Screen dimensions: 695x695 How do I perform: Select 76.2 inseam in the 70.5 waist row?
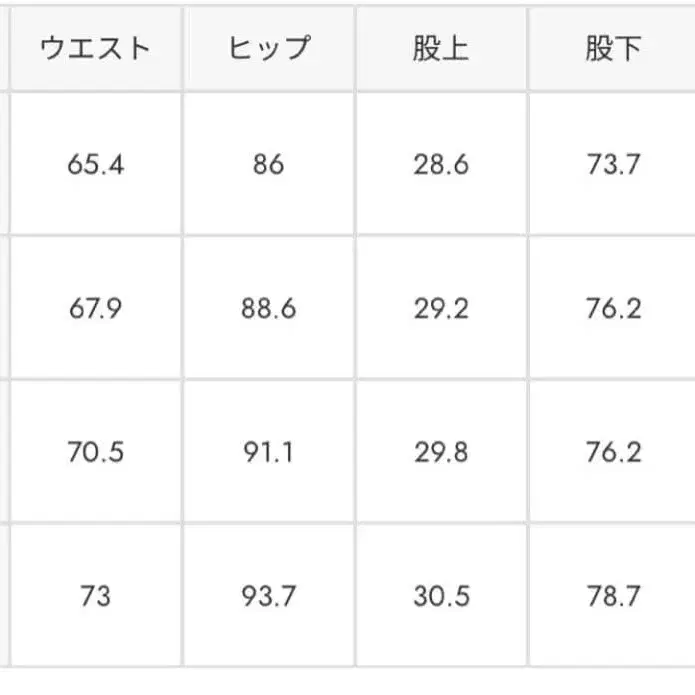(613, 452)
